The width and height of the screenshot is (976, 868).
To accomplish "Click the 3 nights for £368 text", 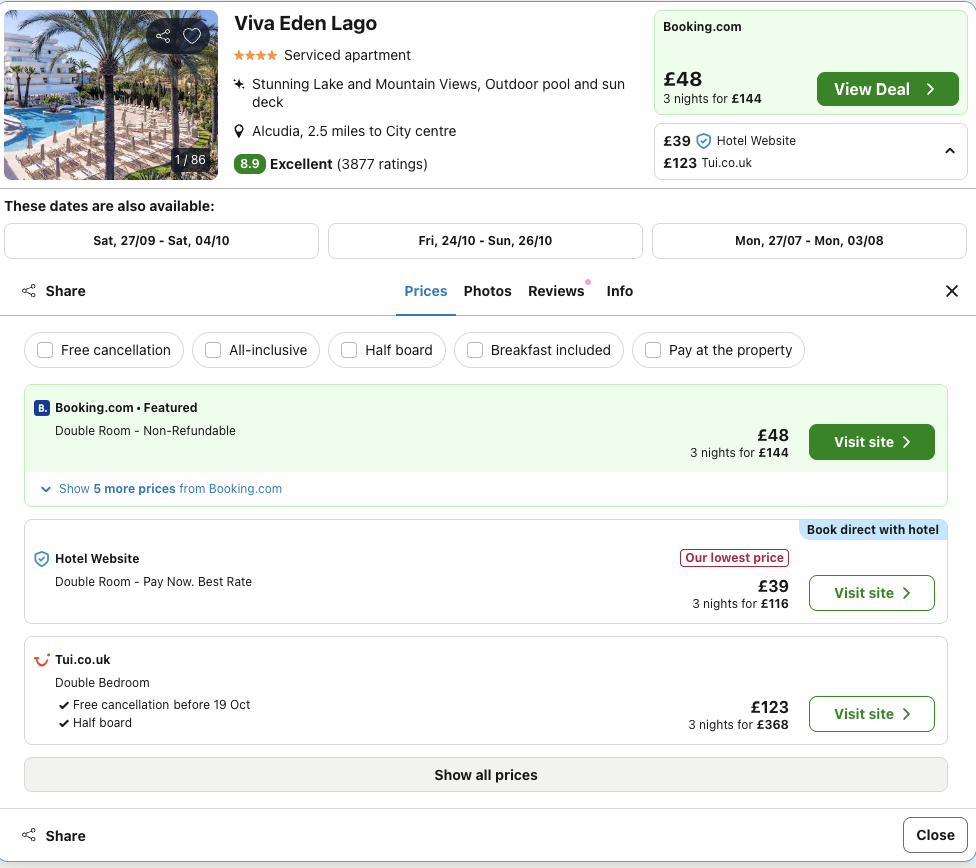I will 738,725.
